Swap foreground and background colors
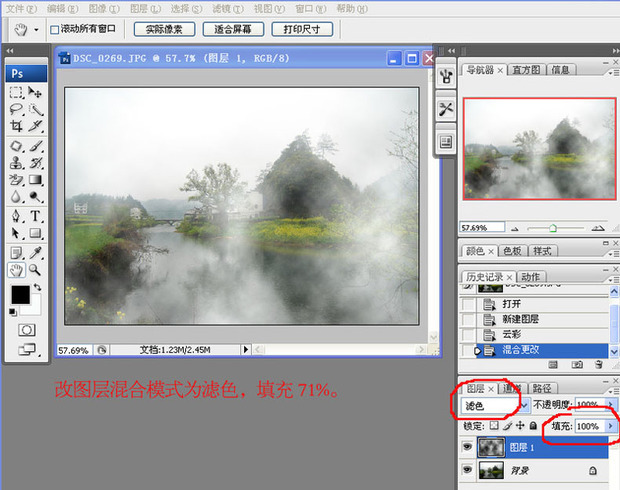 pos(37,287)
